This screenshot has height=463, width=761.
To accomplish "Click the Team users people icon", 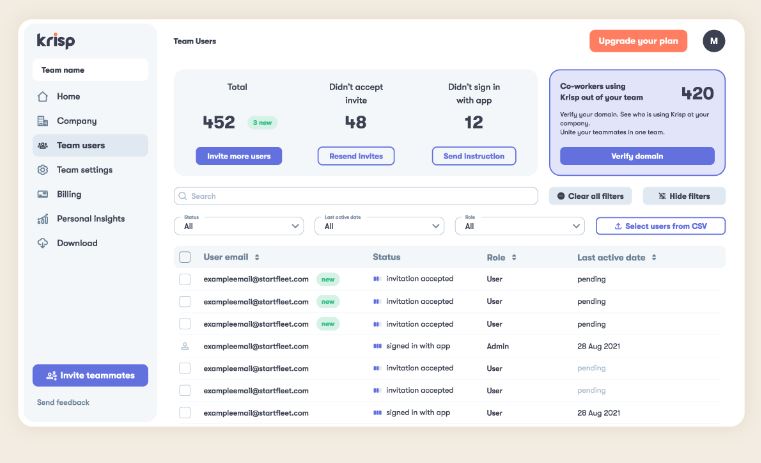I will tap(43, 146).
